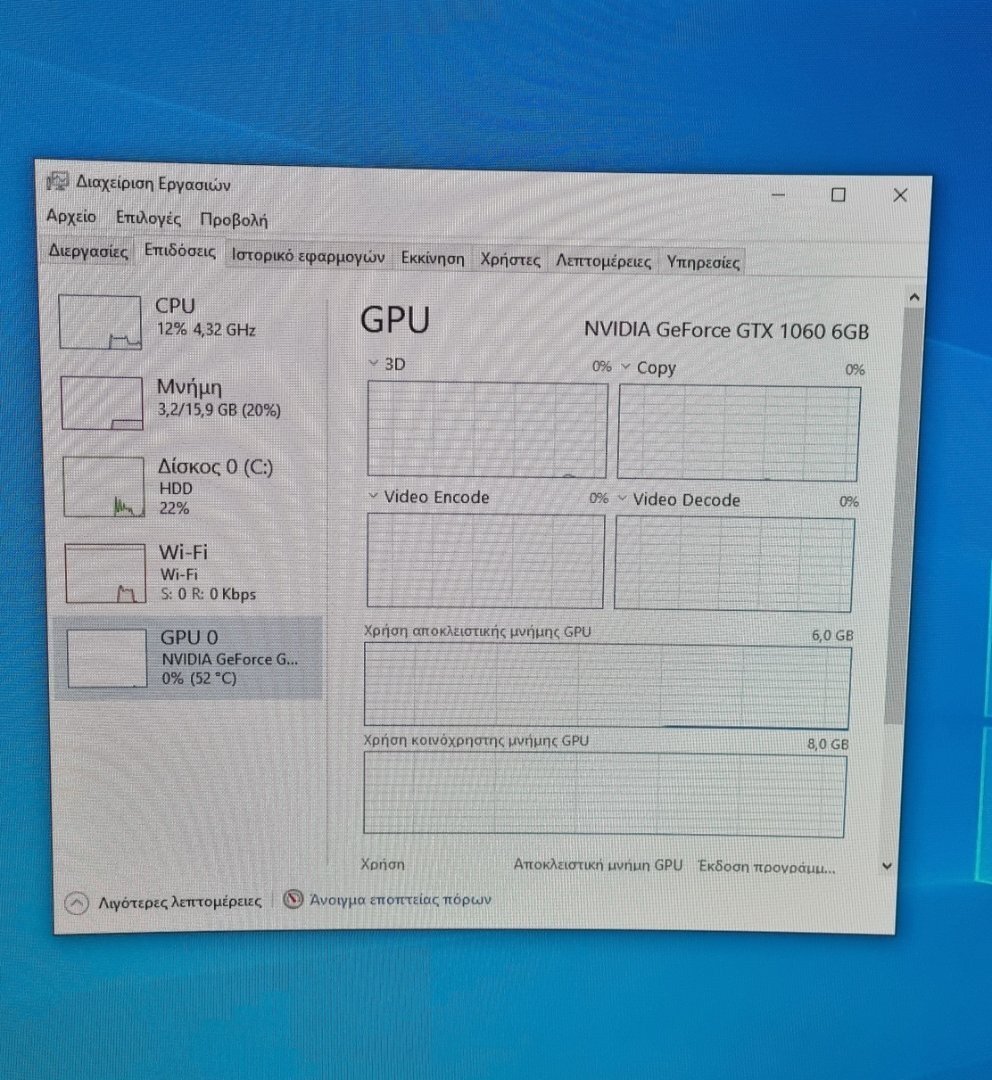
Task: Click NVIDIA GeForce GTX 1060 6GB text
Action: 727,331
